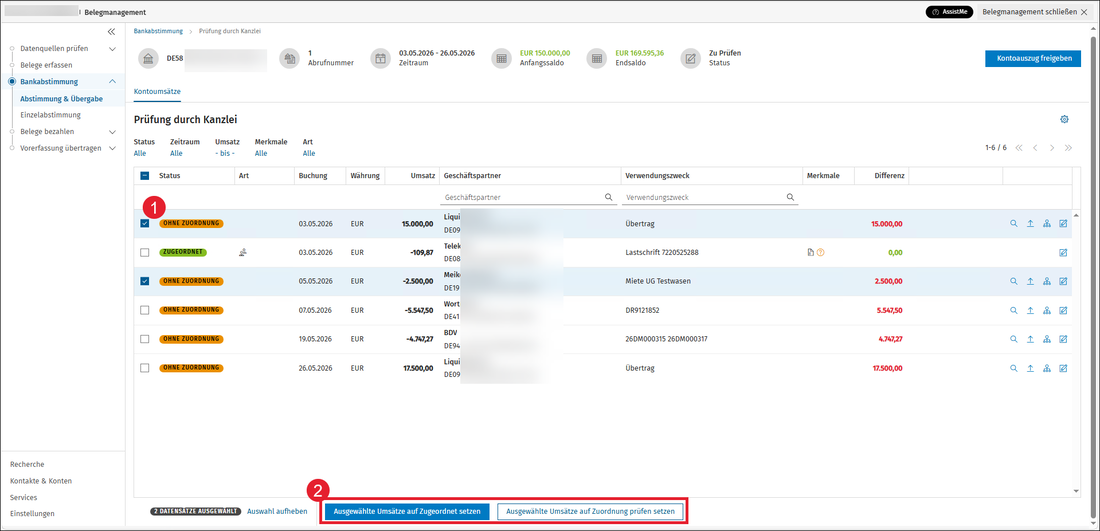This screenshot has width=1100, height=531.
Task: Uncheck the 15.000,00 Übertrag row checkbox
Action: 145,224
